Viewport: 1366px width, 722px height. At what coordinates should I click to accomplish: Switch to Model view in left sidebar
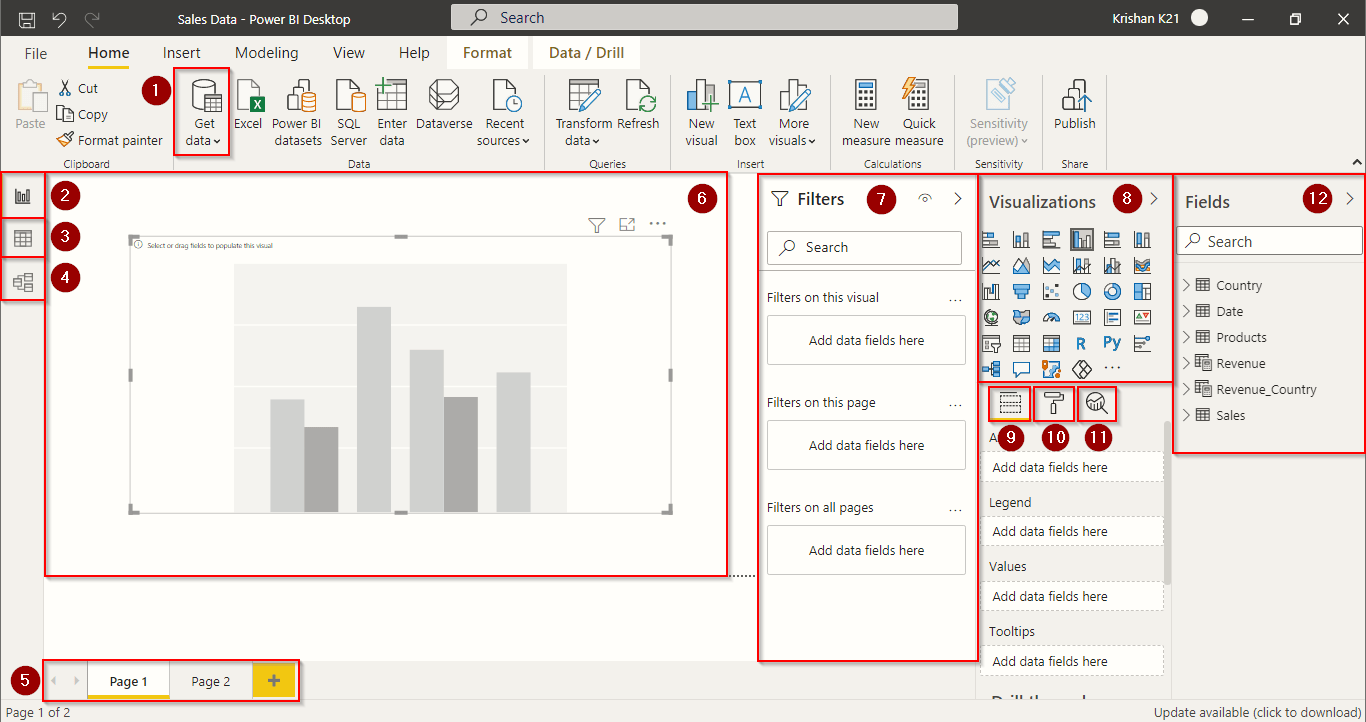tap(22, 278)
